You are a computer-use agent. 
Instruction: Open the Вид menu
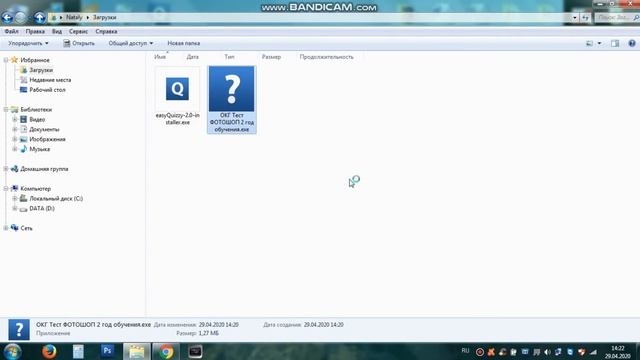pos(57,31)
